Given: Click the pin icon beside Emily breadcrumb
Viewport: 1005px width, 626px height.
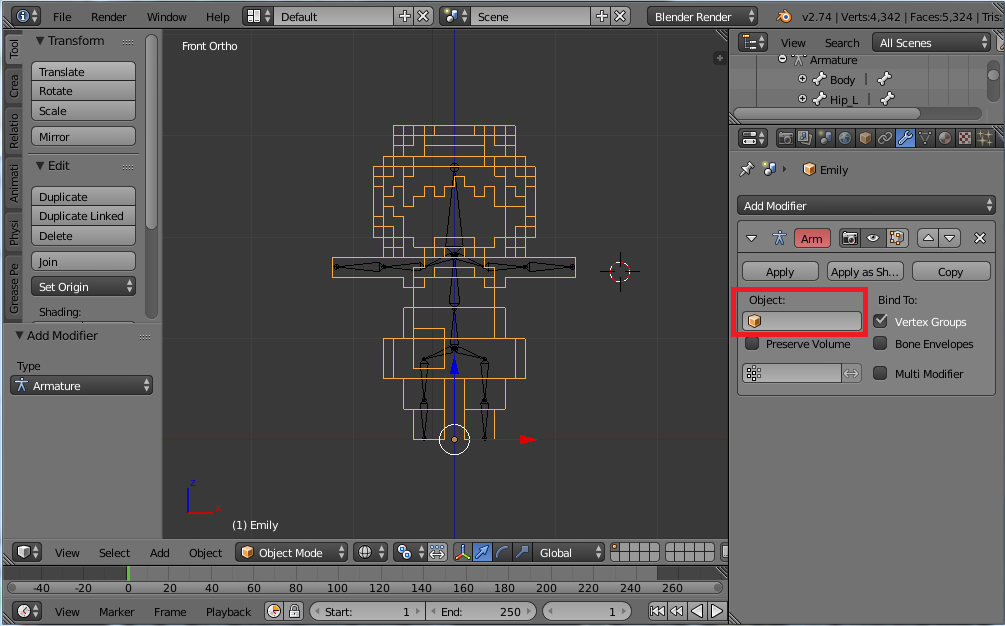Looking at the screenshot, I should (x=747, y=169).
